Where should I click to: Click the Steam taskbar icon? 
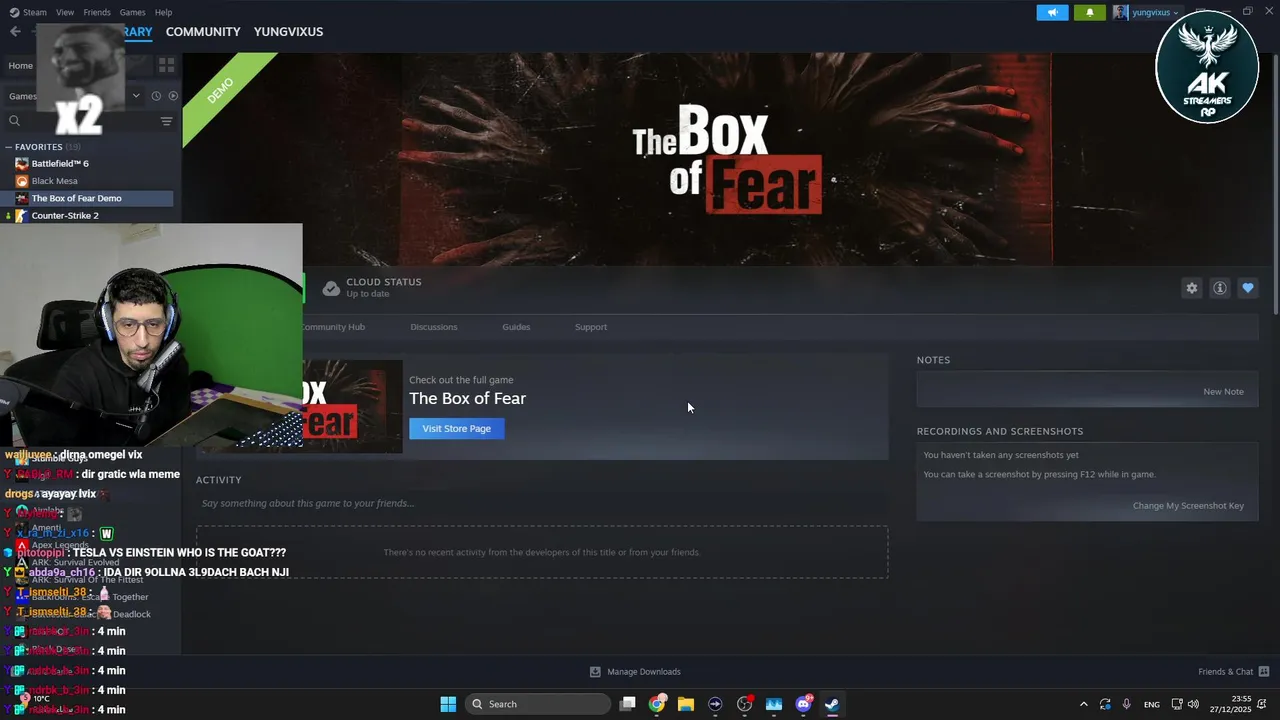tap(832, 704)
